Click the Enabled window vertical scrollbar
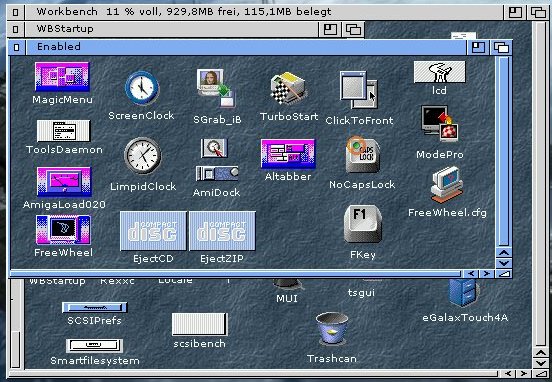The height and width of the screenshot is (382, 552). point(504,151)
